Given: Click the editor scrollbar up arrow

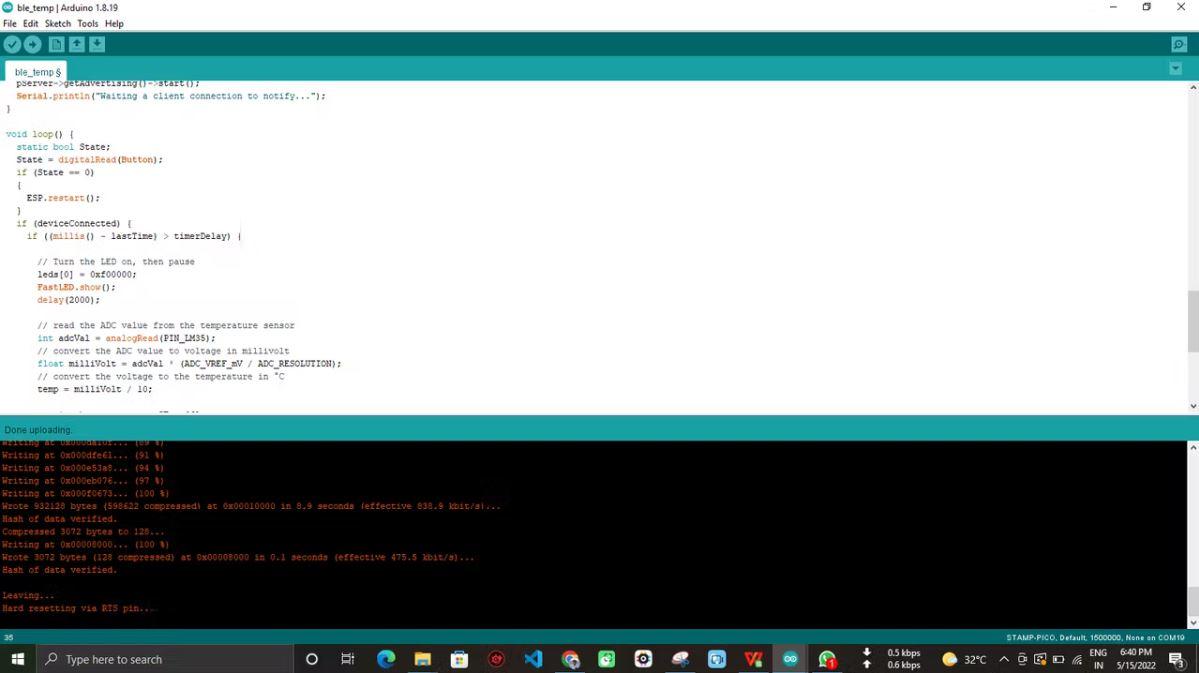Looking at the screenshot, I should (x=1193, y=87).
